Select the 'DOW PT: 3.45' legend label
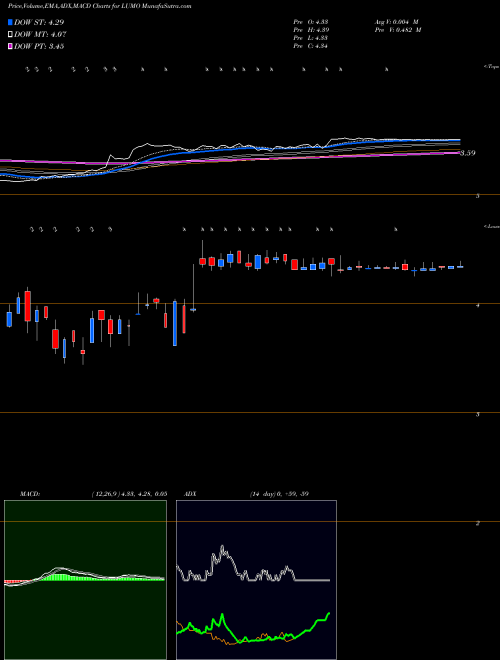The image size is (500, 660). click(39, 47)
